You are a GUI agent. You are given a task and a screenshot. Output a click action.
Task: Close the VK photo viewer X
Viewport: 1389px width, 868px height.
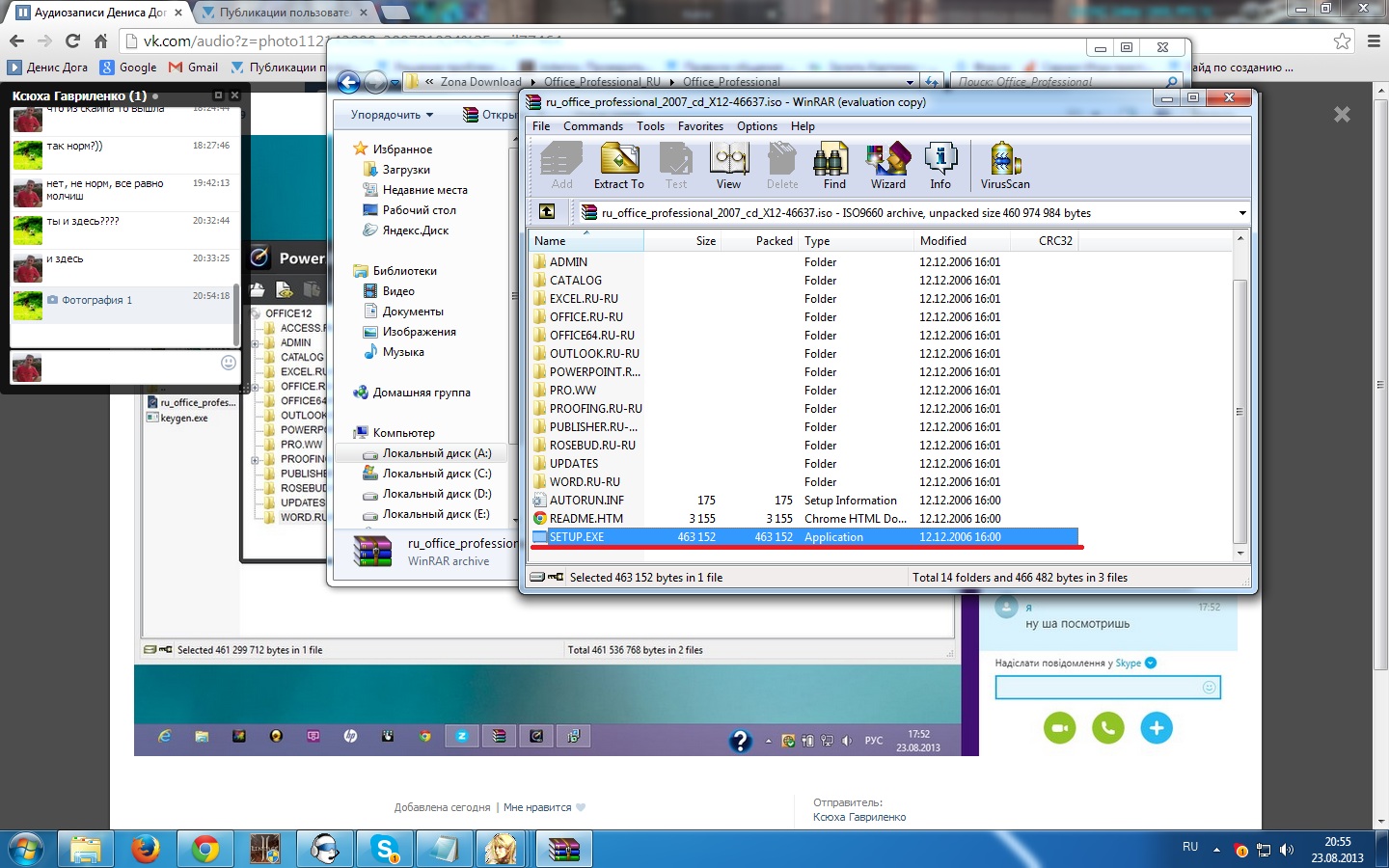1342,114
